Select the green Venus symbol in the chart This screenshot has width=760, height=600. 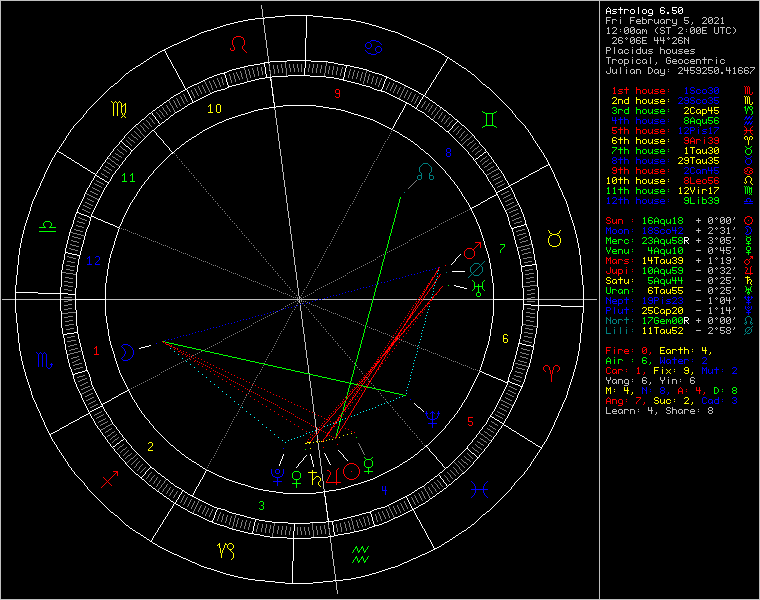(x=297, y=478)
